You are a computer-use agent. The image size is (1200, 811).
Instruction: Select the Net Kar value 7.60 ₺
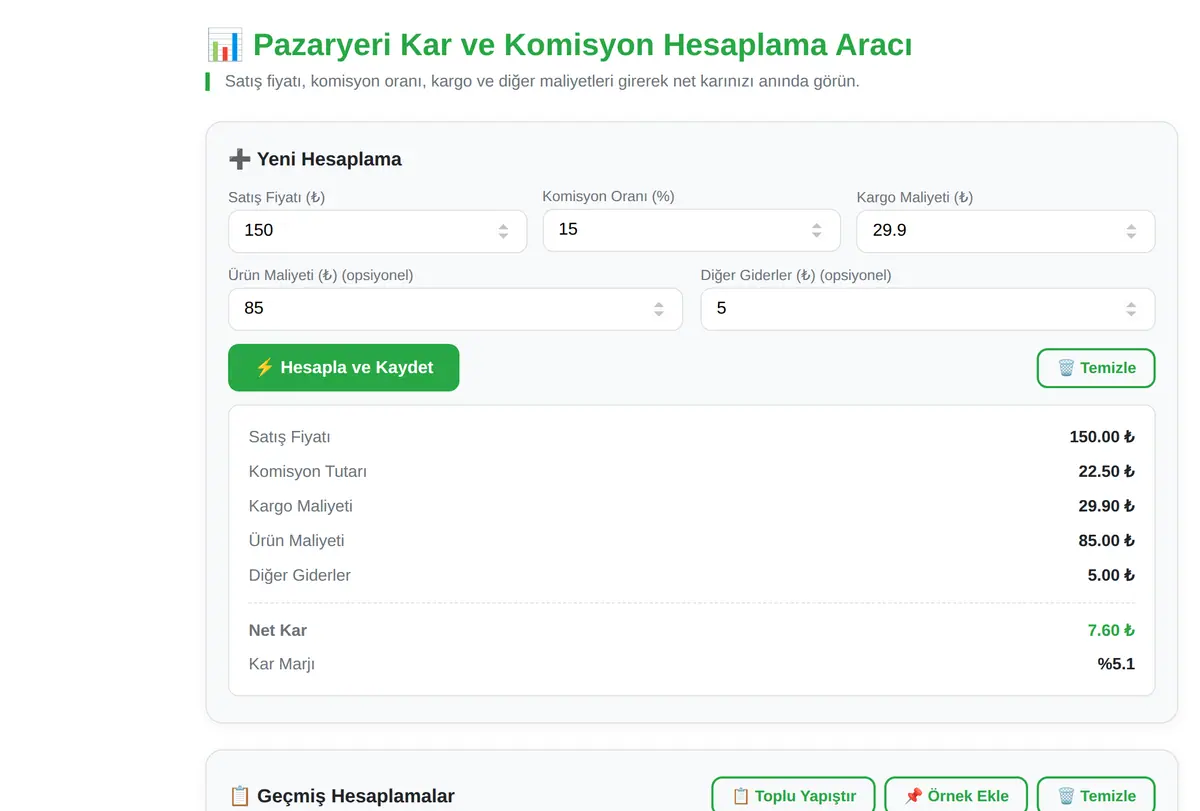pyautogui.click(x=1111, y=630)
